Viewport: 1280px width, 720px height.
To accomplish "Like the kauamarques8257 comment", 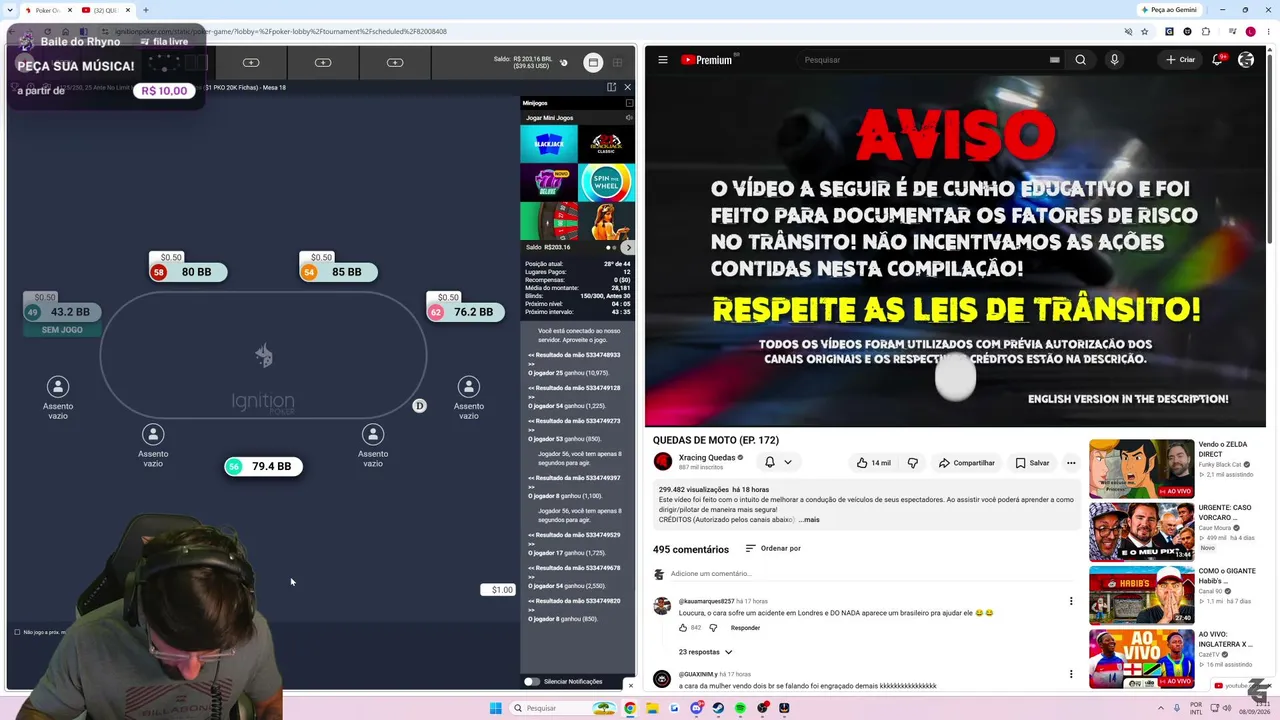I will [683, 628].
